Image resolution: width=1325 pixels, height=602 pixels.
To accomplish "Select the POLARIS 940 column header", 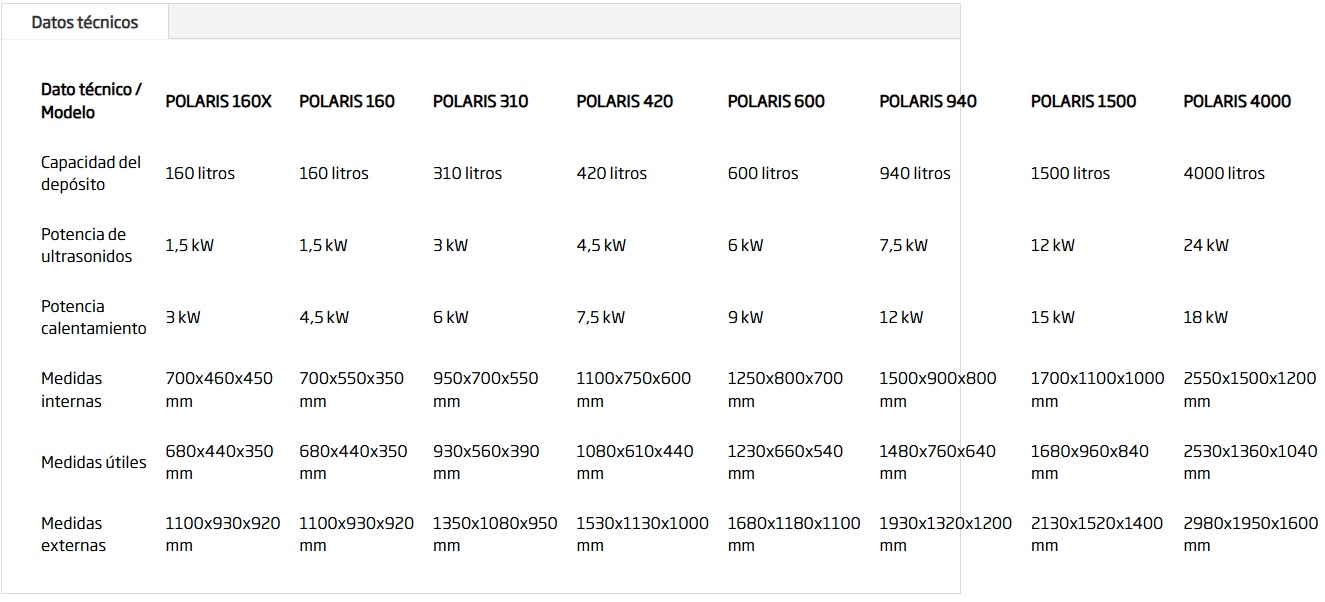I will 928,101.
